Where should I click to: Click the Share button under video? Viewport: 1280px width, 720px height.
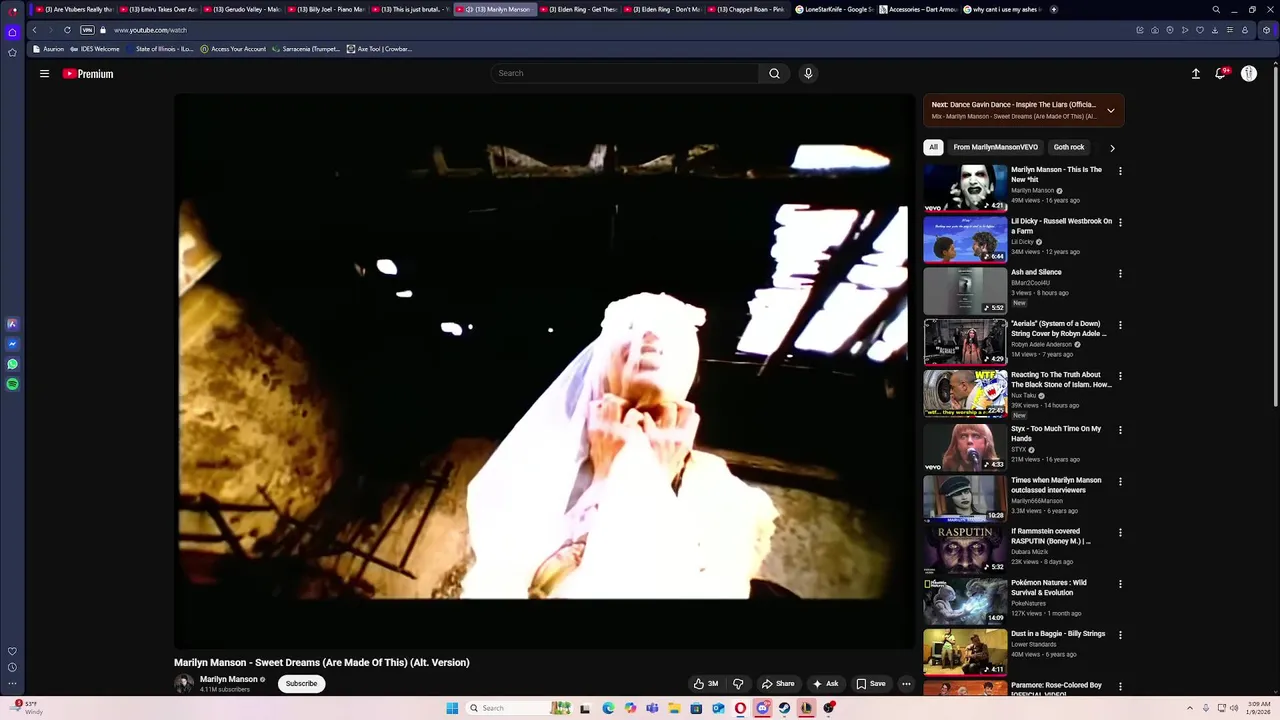coord(778,684)
